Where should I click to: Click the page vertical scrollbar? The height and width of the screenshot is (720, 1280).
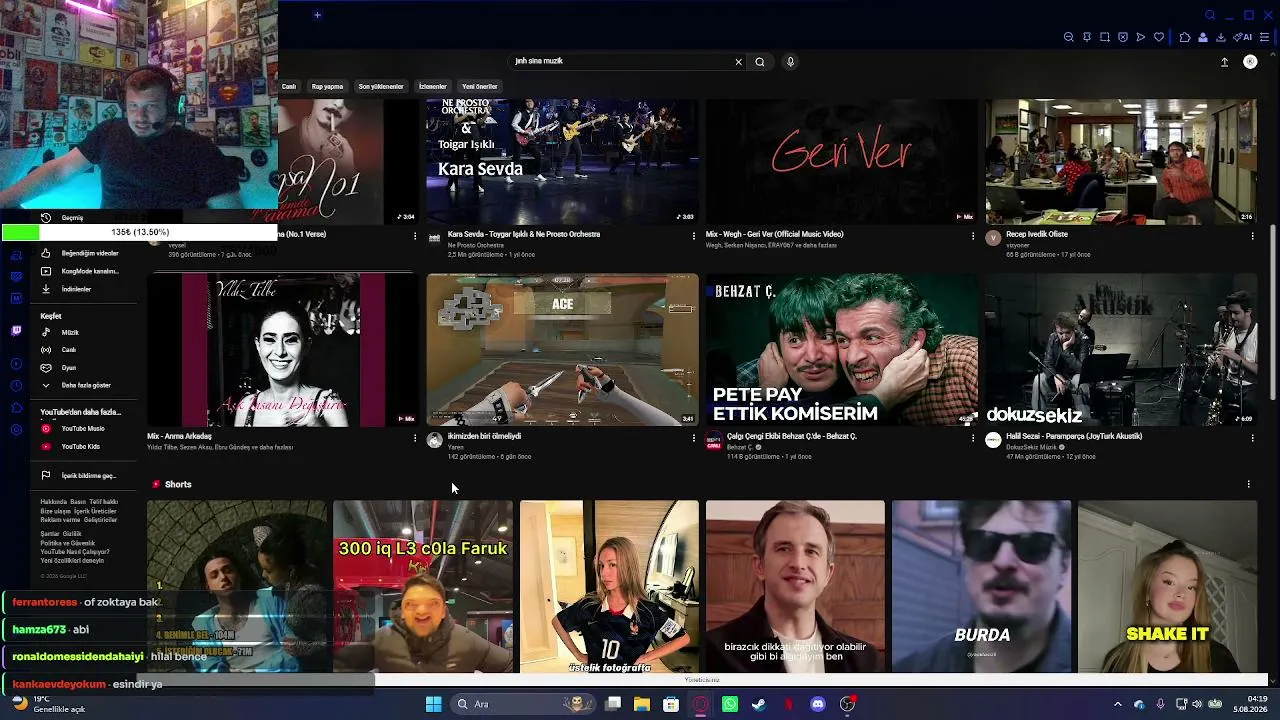pyautogui.click(x=1273, y=310)
